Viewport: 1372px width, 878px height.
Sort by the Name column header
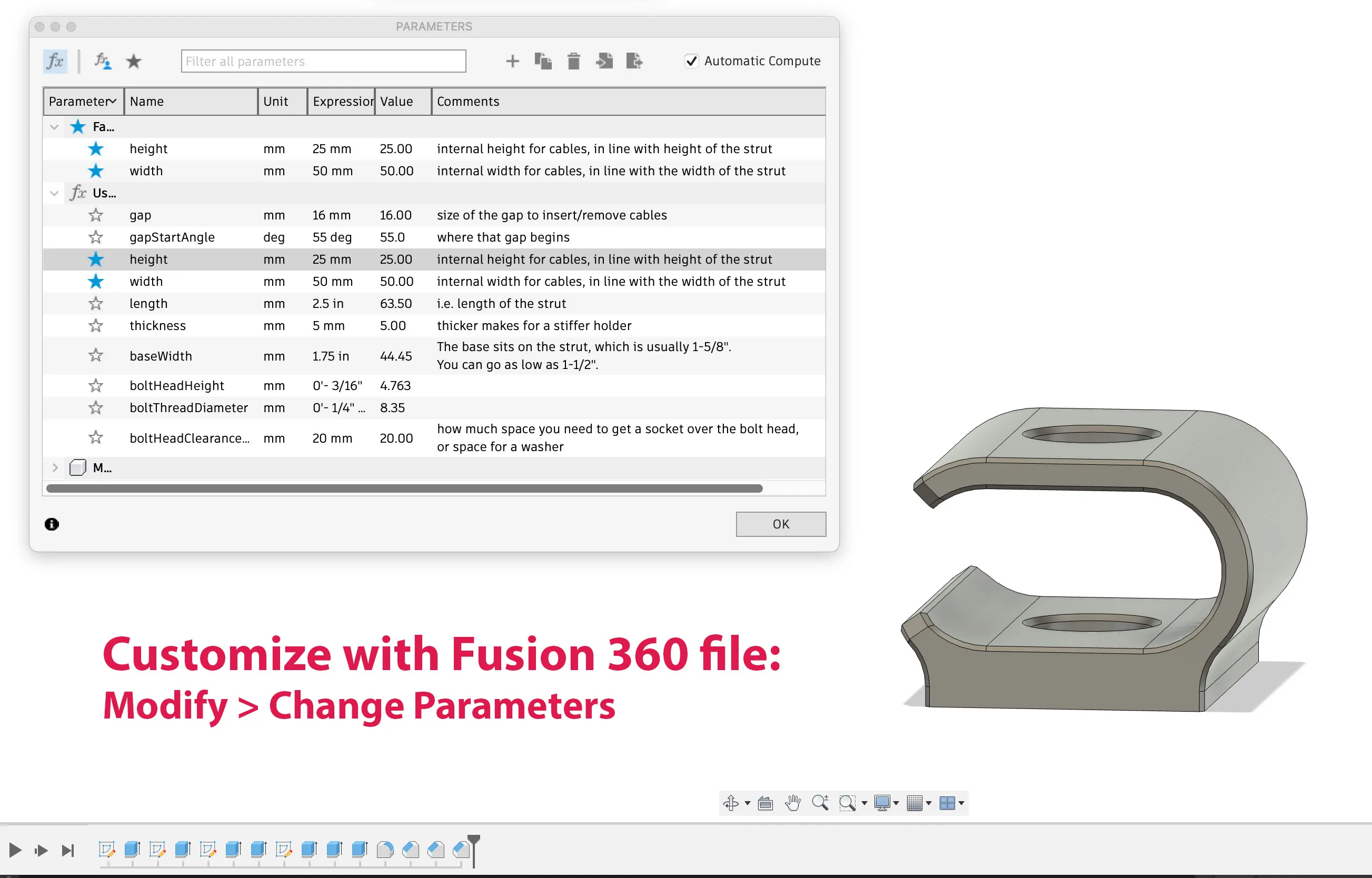click(191, 102)
